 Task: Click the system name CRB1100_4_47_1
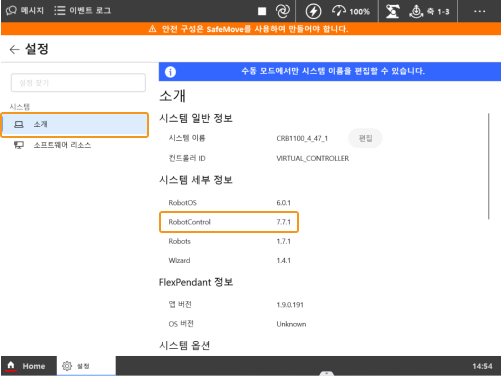coord(302,138)
